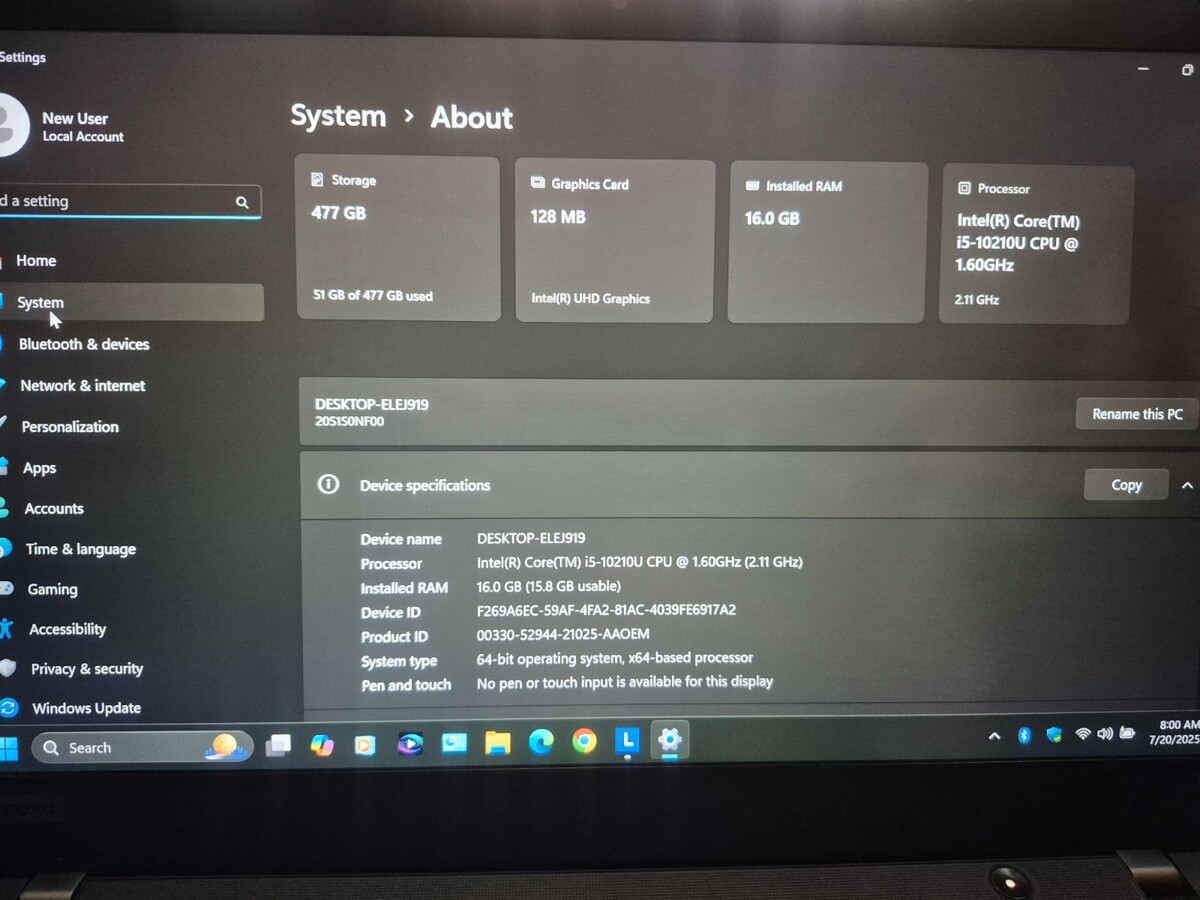Click the Wi-Fi network tray icon
The image size is (1200, 900).
(1083, 734)
